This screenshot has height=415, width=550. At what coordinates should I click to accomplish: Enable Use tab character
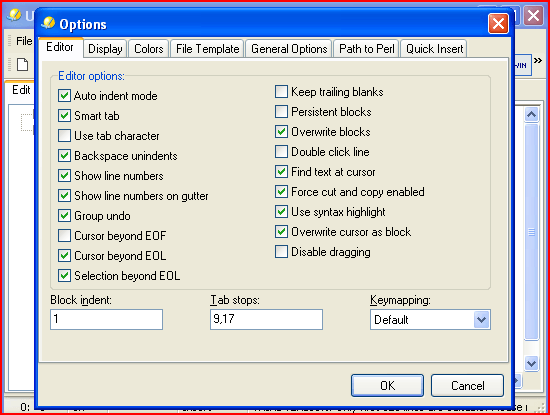tap(64, 136)
